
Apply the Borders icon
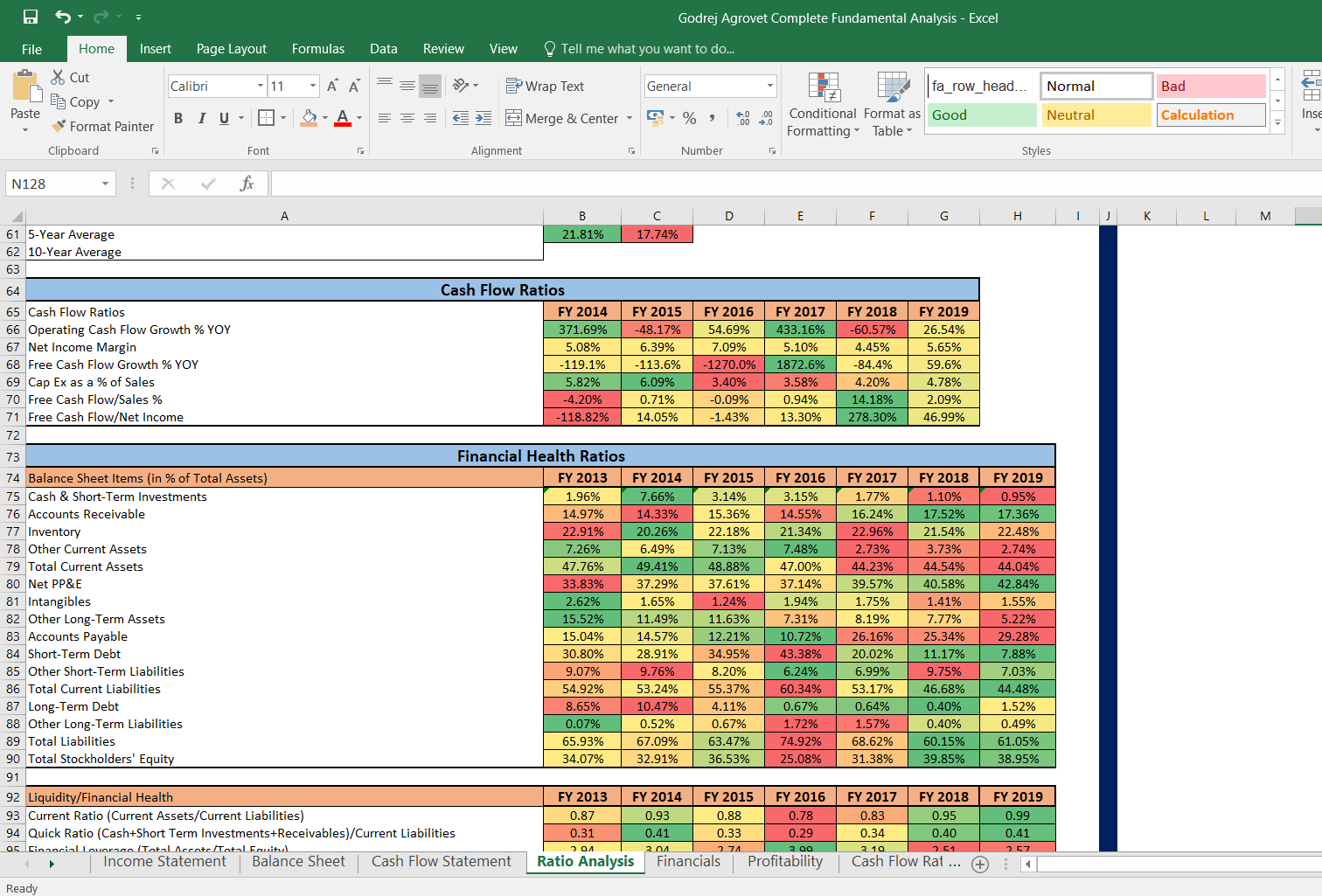tap(267, 117)
